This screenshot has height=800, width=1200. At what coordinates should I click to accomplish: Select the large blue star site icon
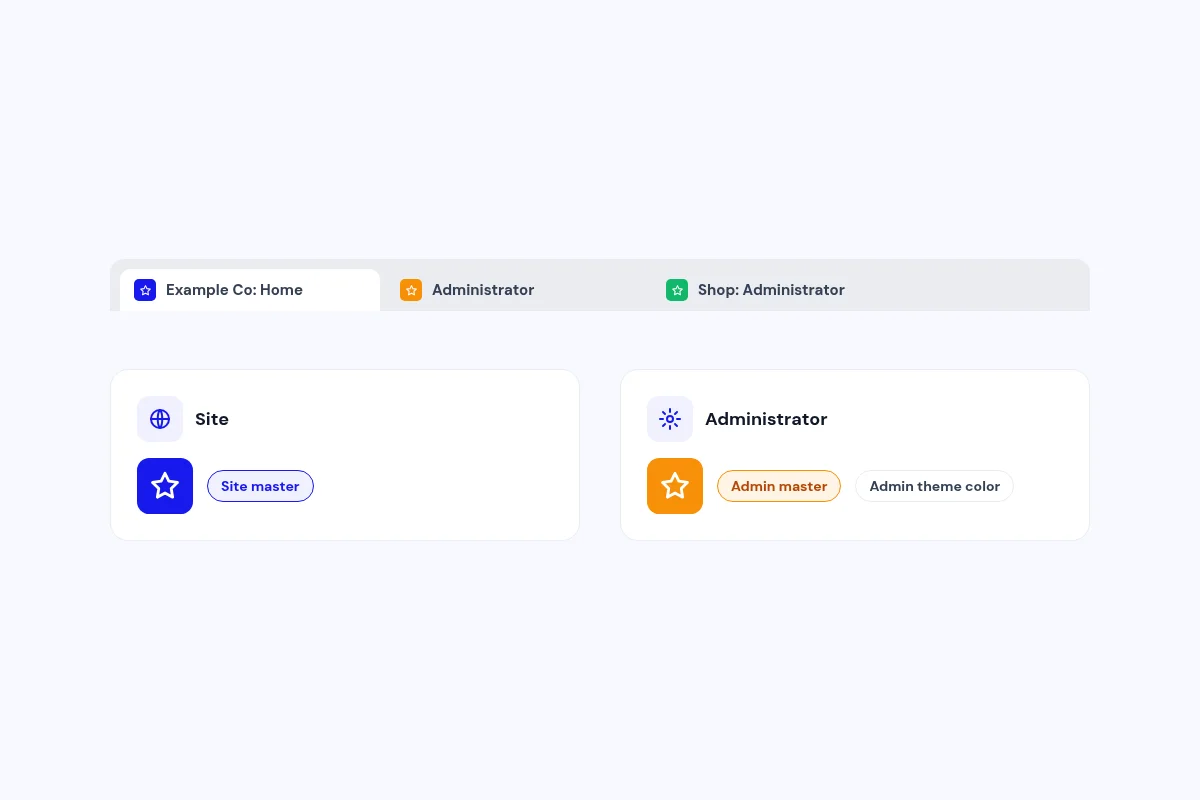coord(165,486)
